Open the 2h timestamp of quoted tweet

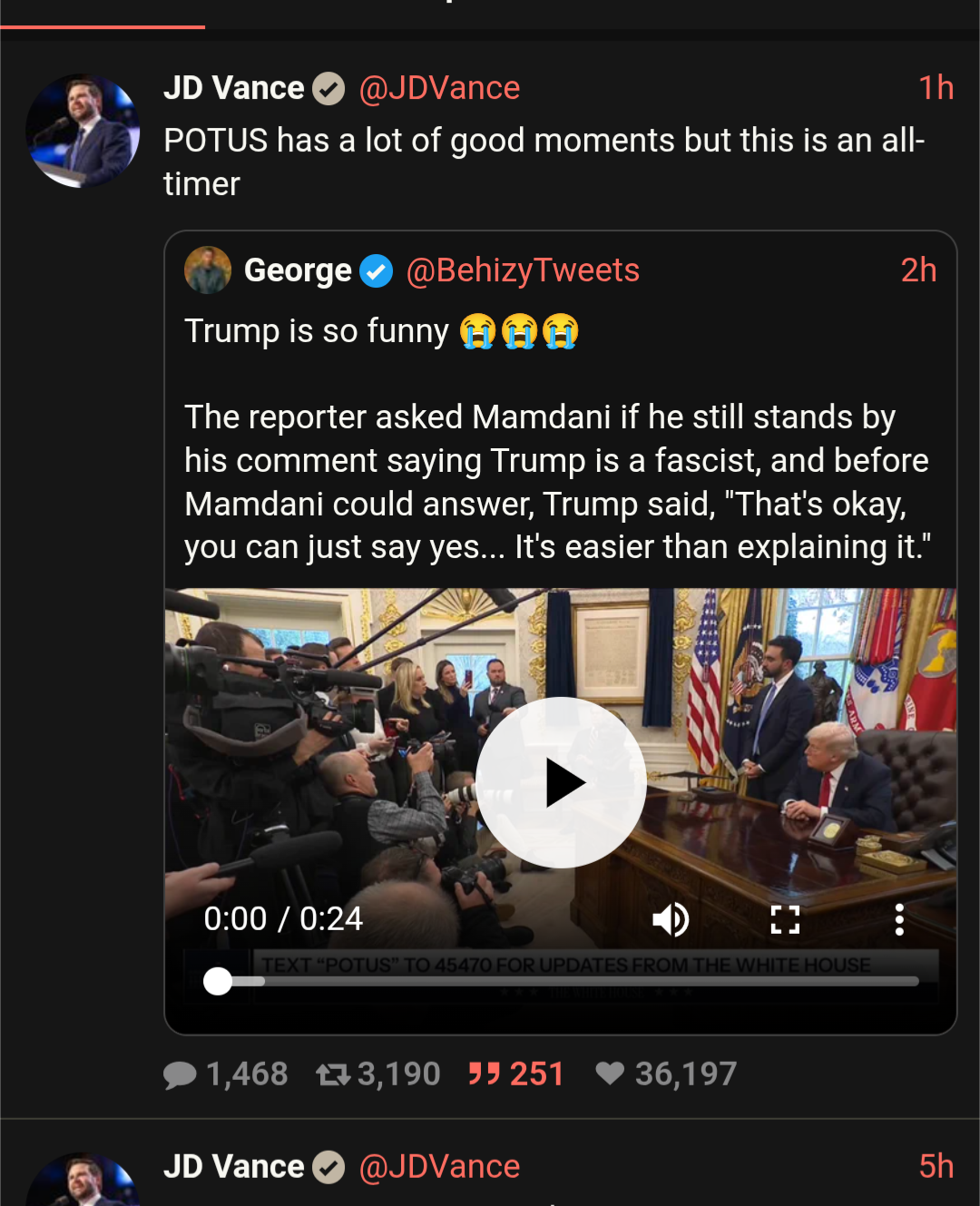coord(918,270)
